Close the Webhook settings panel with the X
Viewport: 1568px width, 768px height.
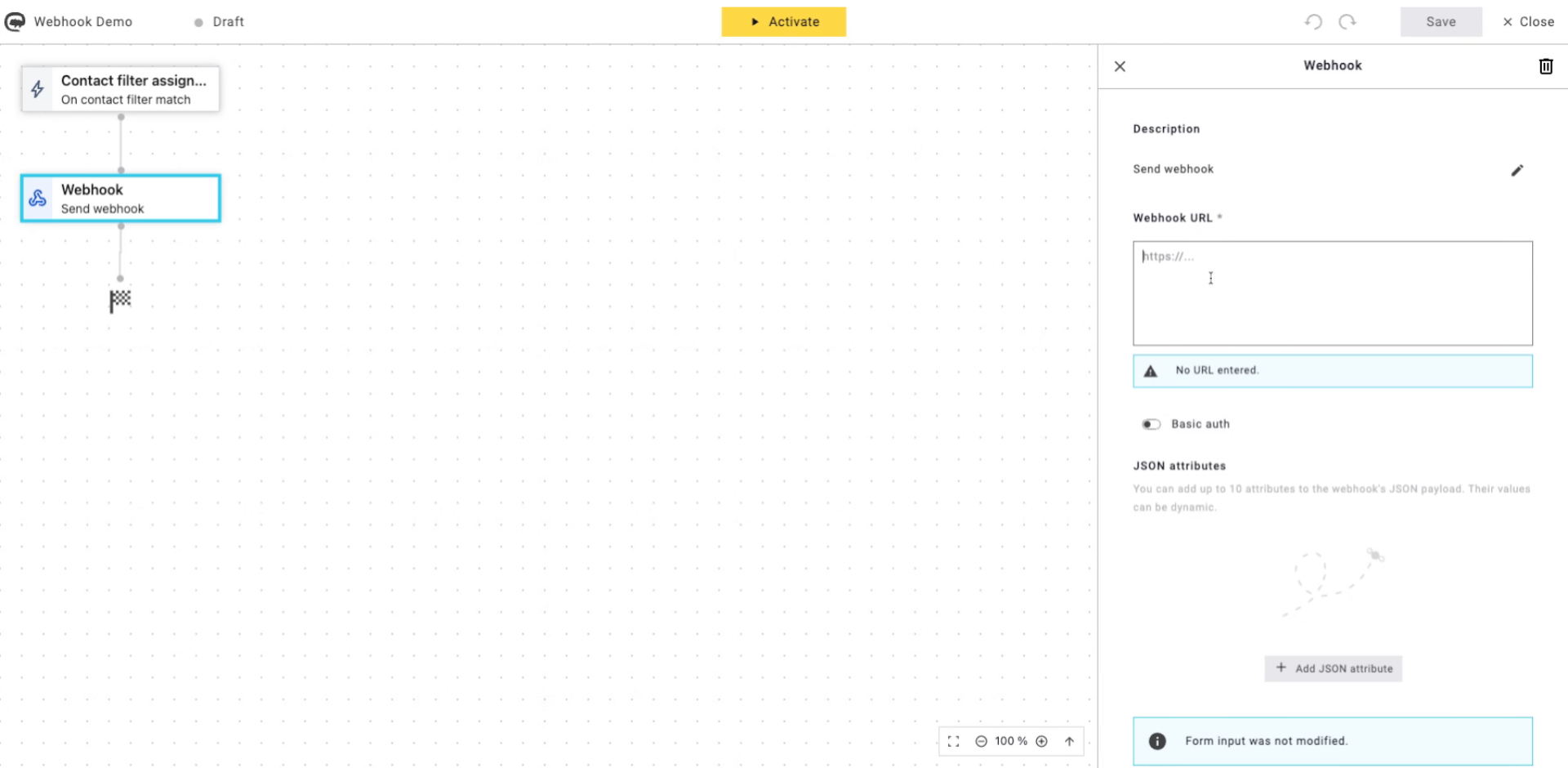pos(1120,66)
